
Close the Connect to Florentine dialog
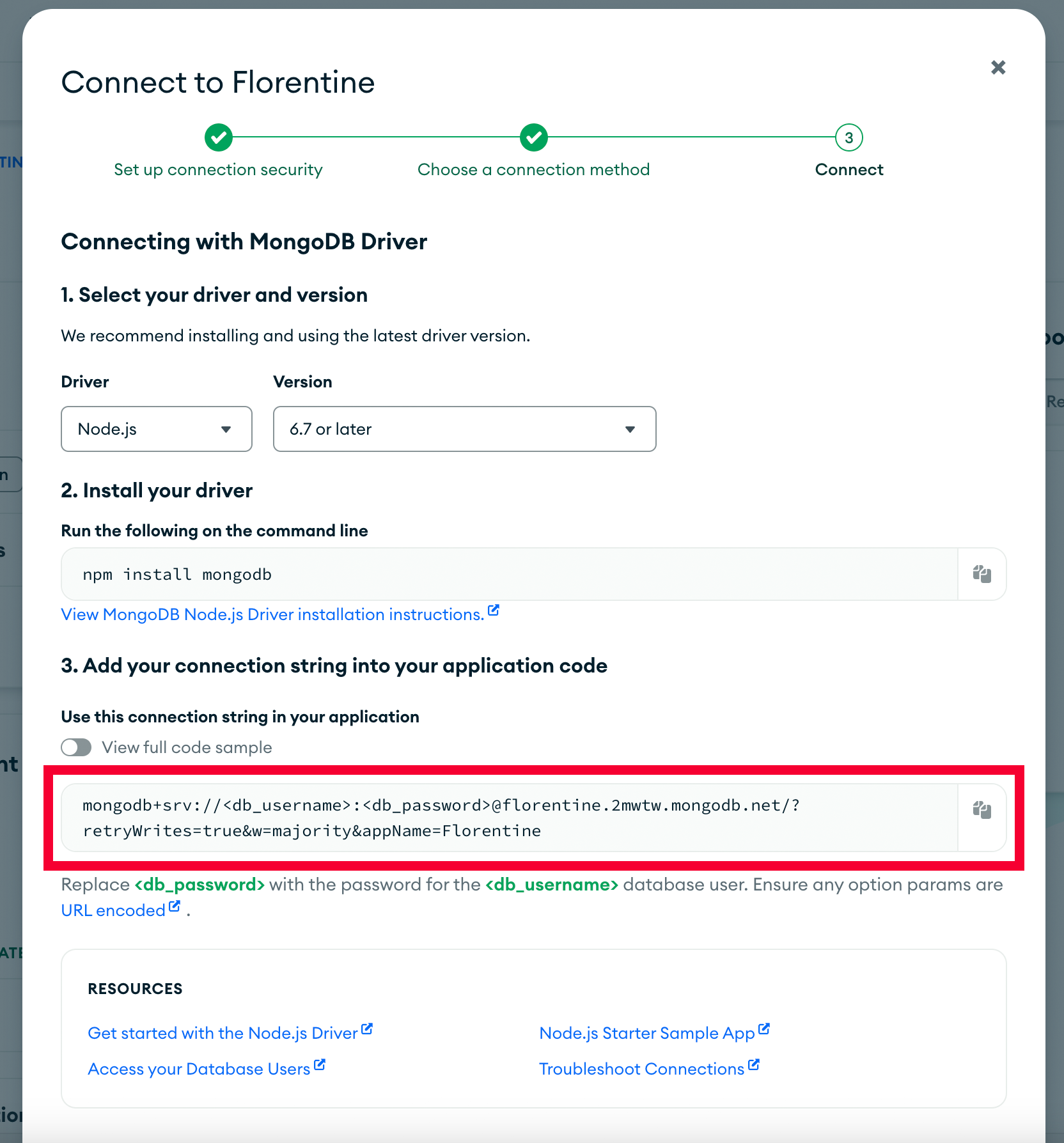pos(998,67)
